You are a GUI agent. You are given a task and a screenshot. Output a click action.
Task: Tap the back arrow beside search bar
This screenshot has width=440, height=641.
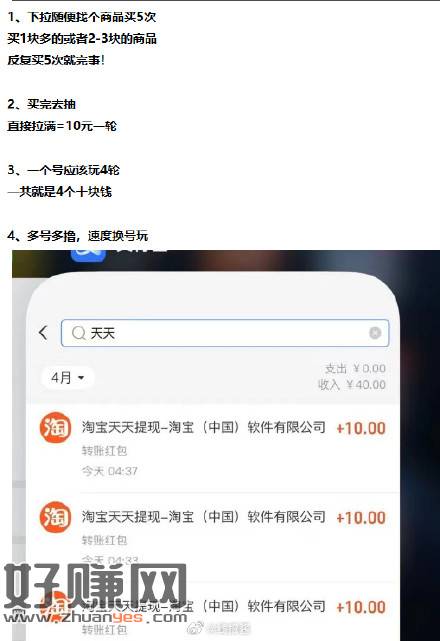point(43,332)
